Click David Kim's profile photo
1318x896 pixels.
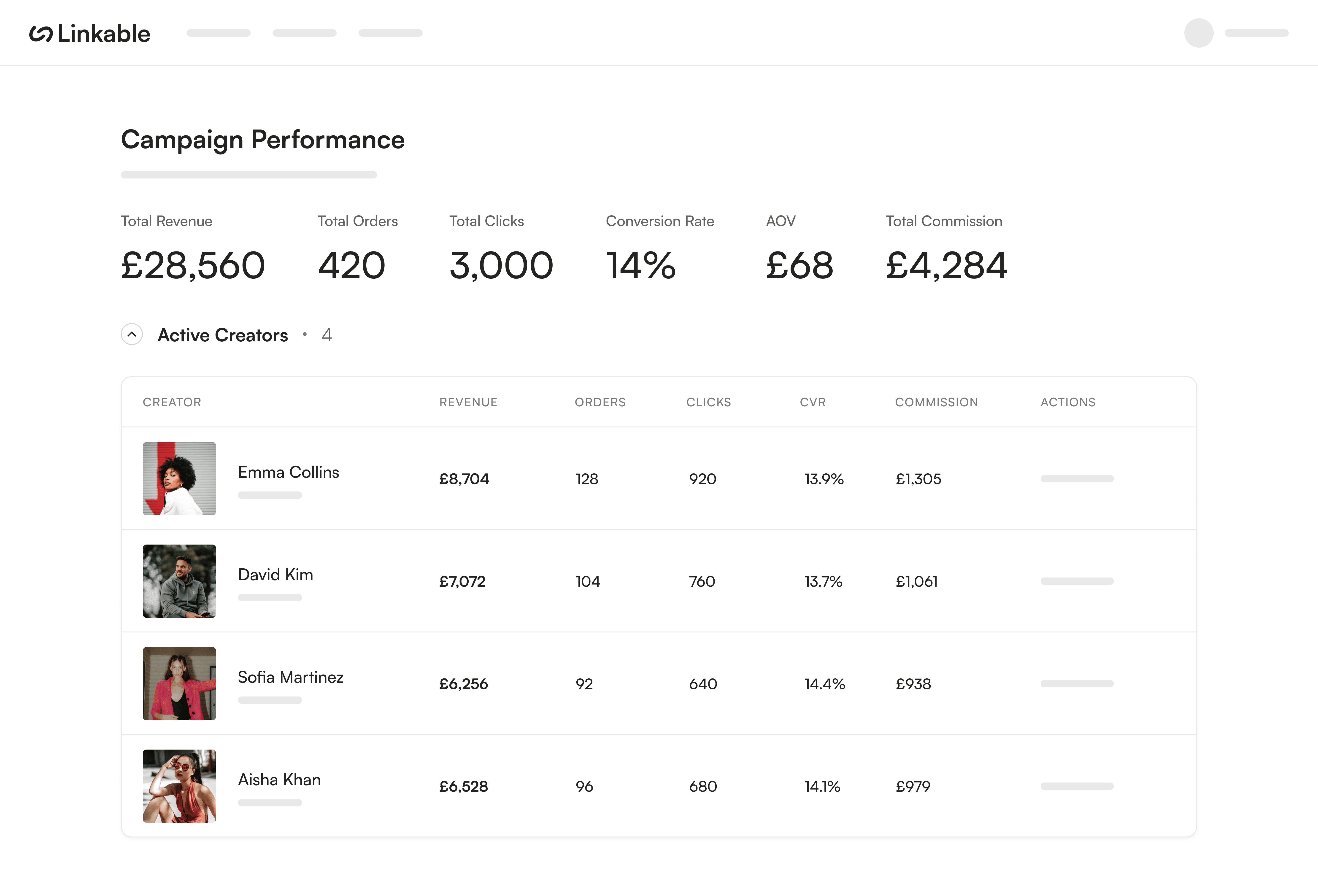tap(179, 581)
